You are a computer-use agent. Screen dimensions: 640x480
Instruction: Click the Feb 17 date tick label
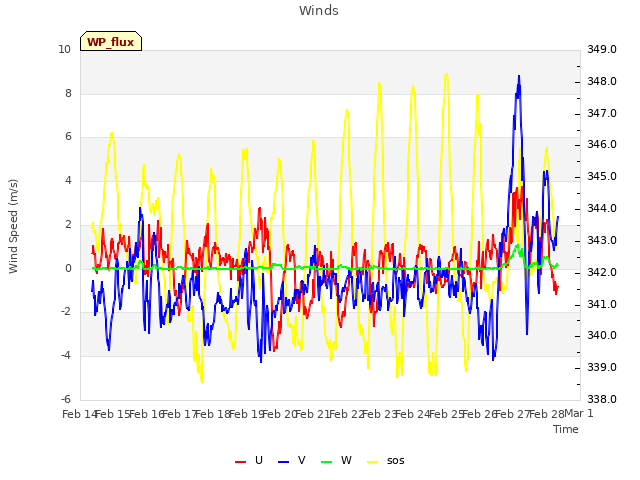(x=179, y=414)
